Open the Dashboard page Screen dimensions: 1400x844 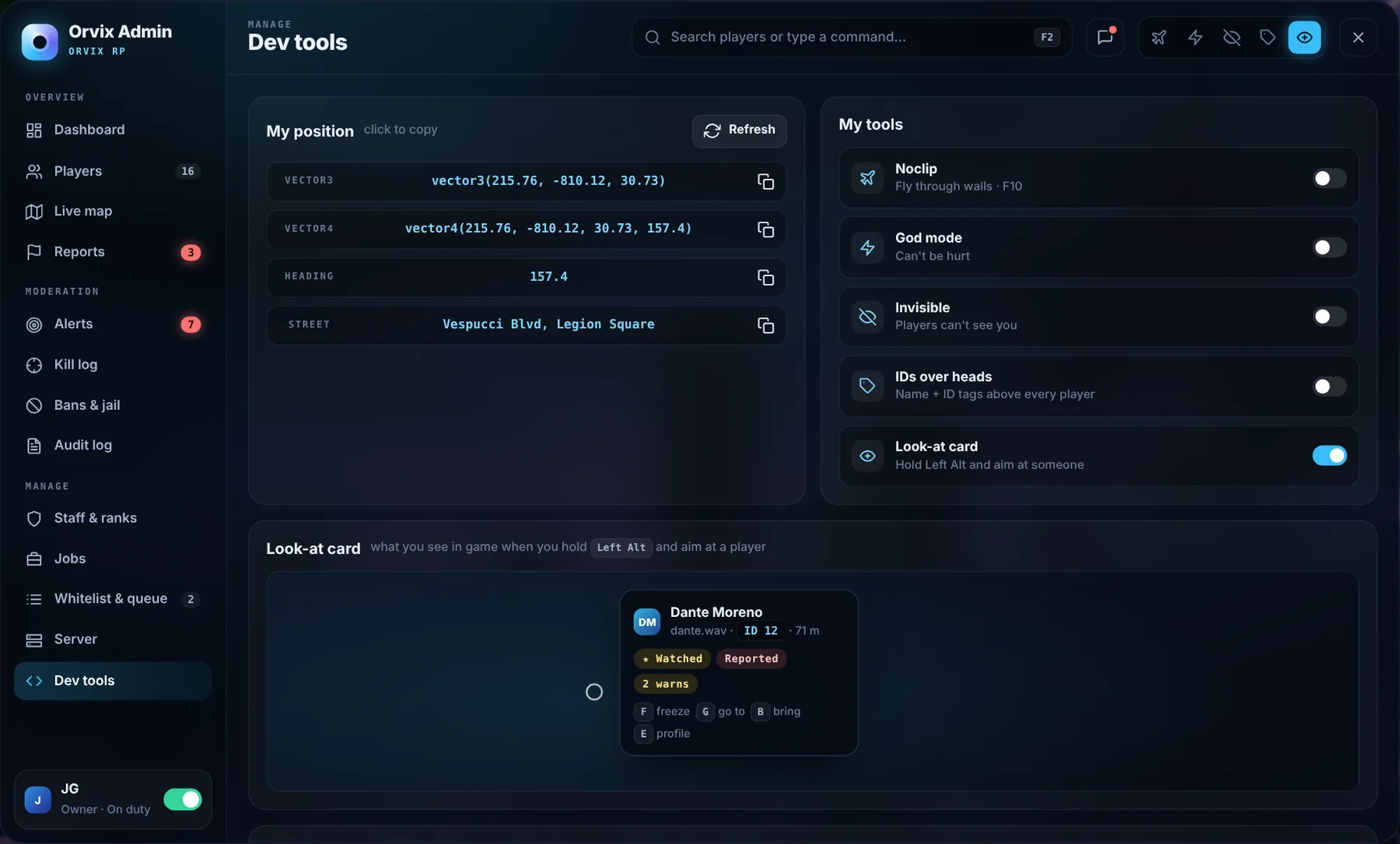(x=113, y=130)
